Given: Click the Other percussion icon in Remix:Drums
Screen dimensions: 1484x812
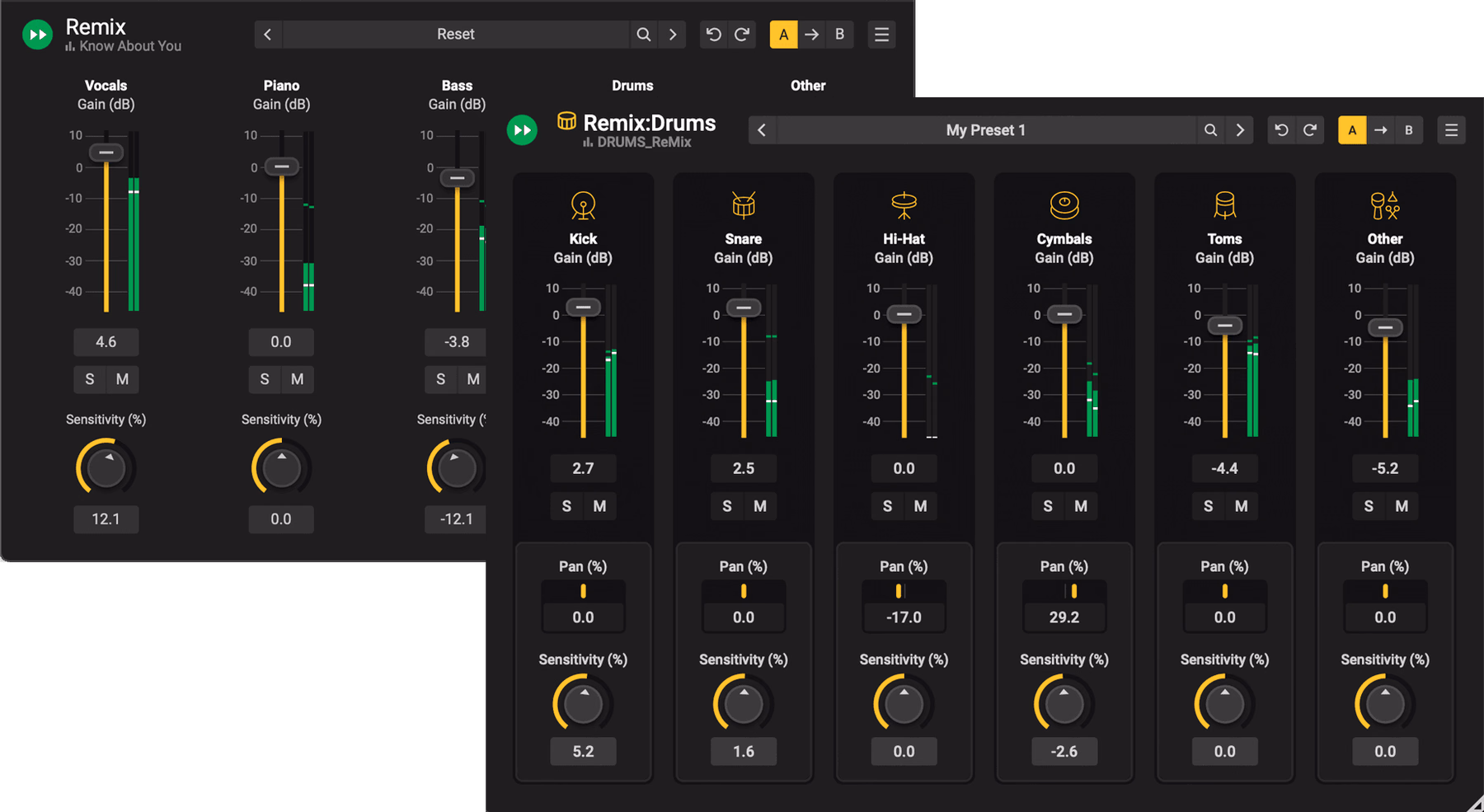Looking at the screenshot, I should pos(1385,205).
